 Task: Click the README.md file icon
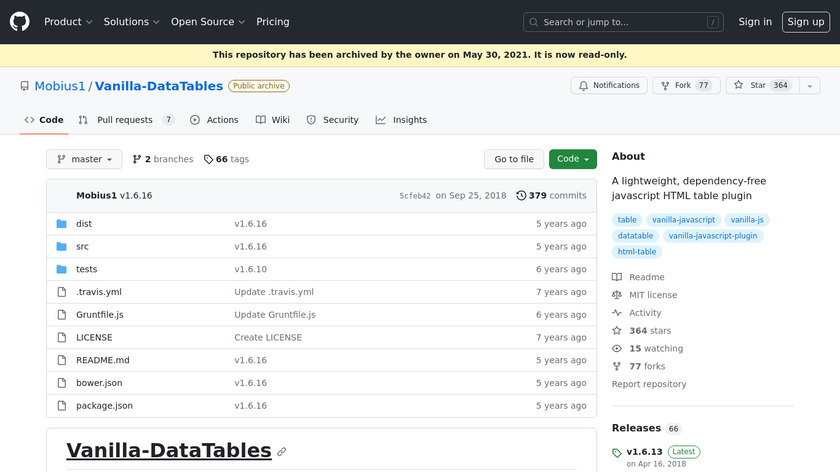coord(62,360)
